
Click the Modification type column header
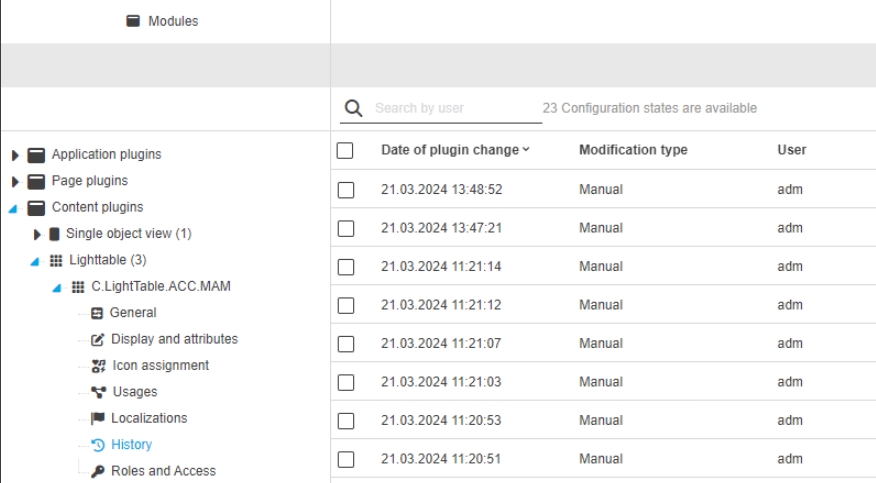632,150
